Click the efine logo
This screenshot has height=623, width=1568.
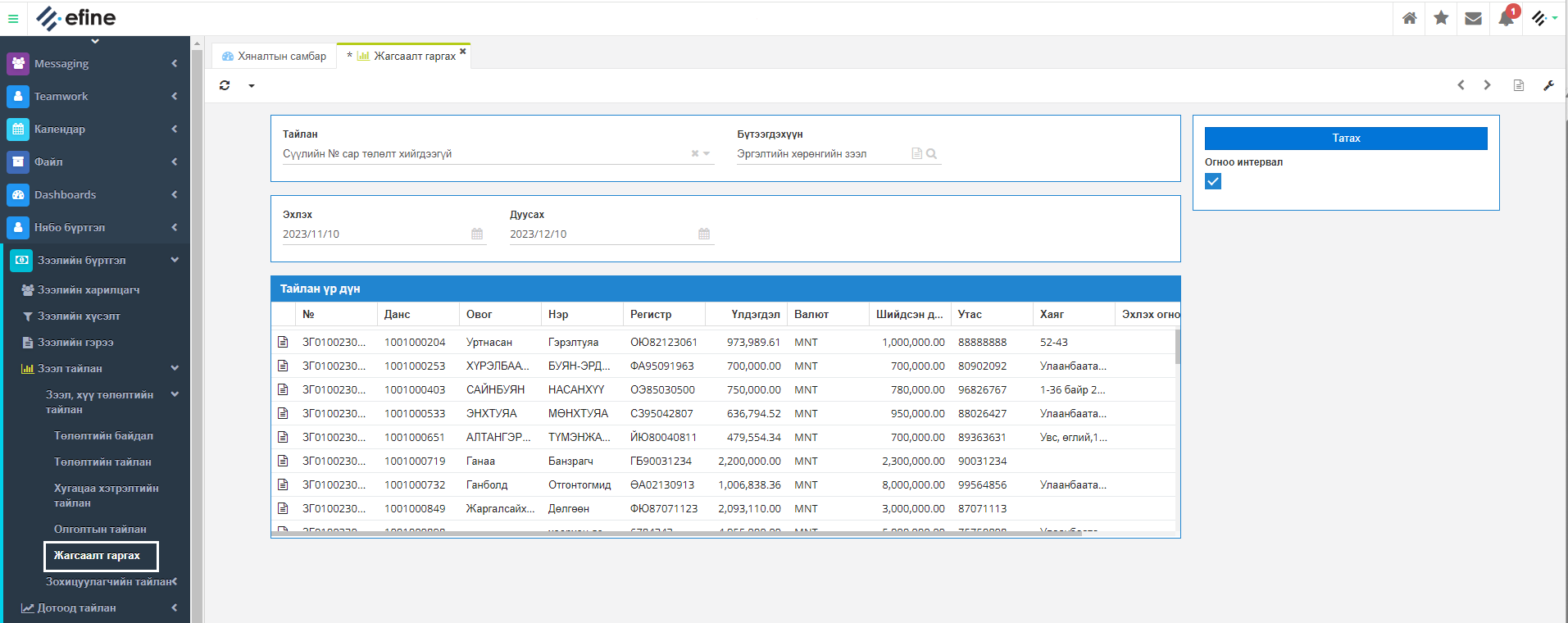point(76,18)
